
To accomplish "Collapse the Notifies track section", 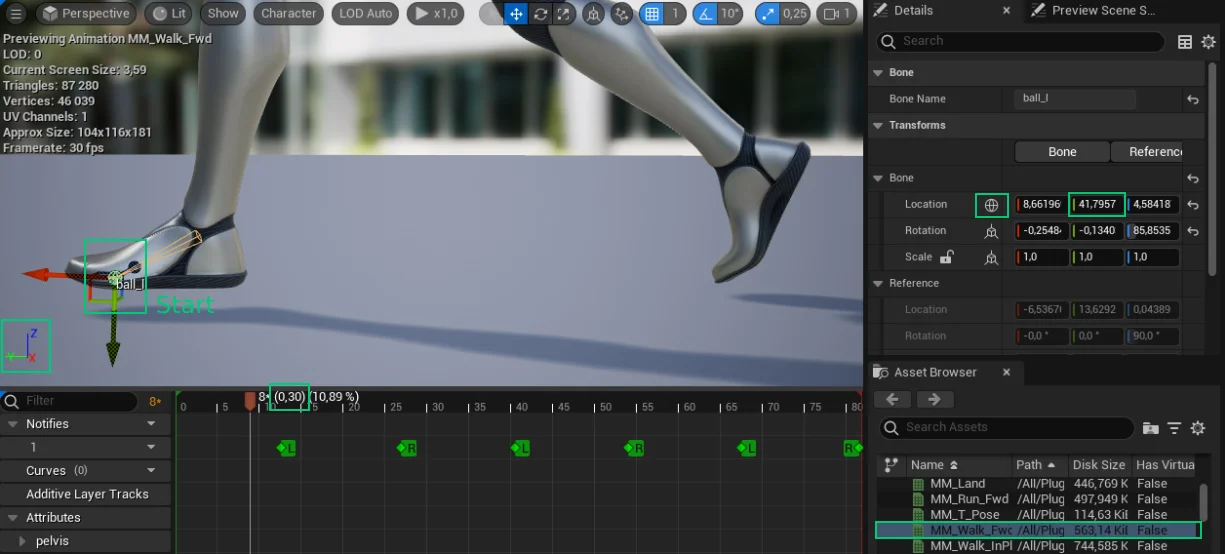I will pos(14,424).
